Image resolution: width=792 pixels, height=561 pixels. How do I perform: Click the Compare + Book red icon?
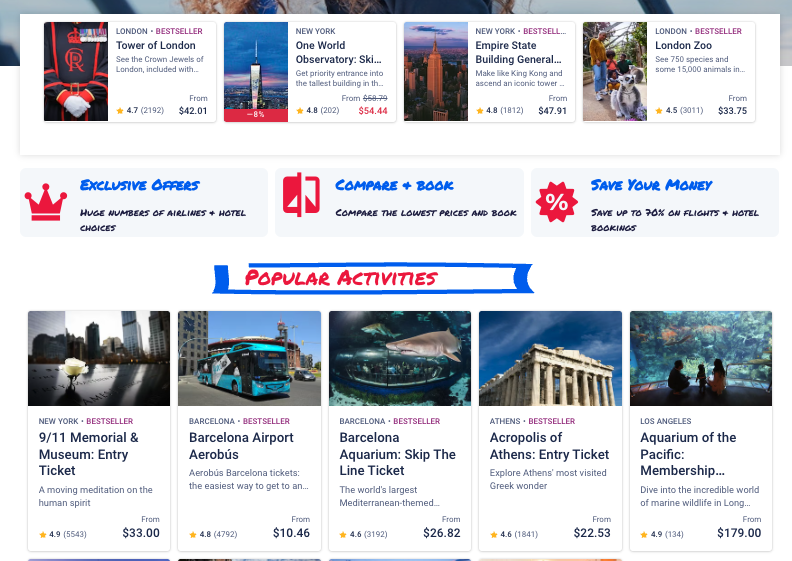[x=301, y=194]
